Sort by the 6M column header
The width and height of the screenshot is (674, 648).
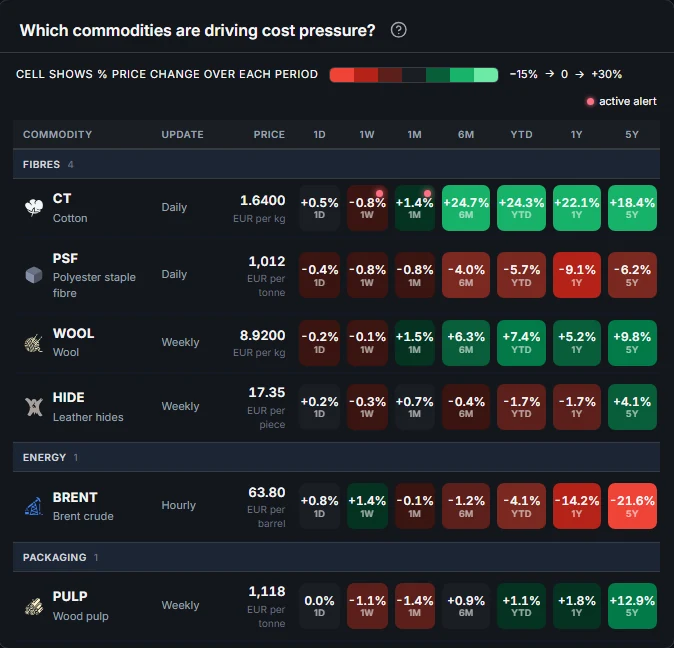coord(466,134)
